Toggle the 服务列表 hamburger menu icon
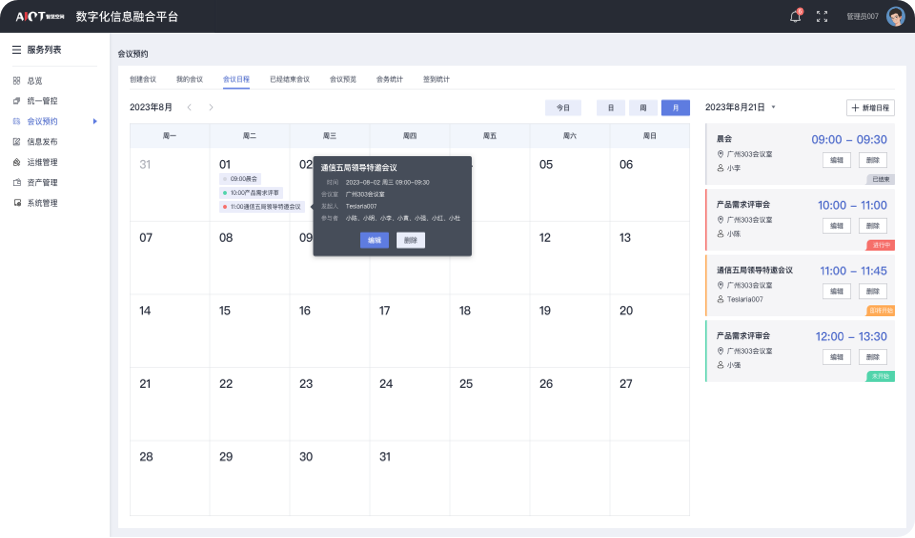Image resolution: width=915 pixels, height=538 pixels. (x=16, y=50)
